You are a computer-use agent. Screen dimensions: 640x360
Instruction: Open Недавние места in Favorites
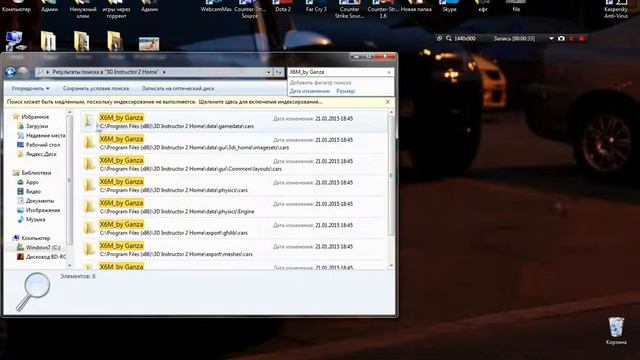[x=41, y=136]
